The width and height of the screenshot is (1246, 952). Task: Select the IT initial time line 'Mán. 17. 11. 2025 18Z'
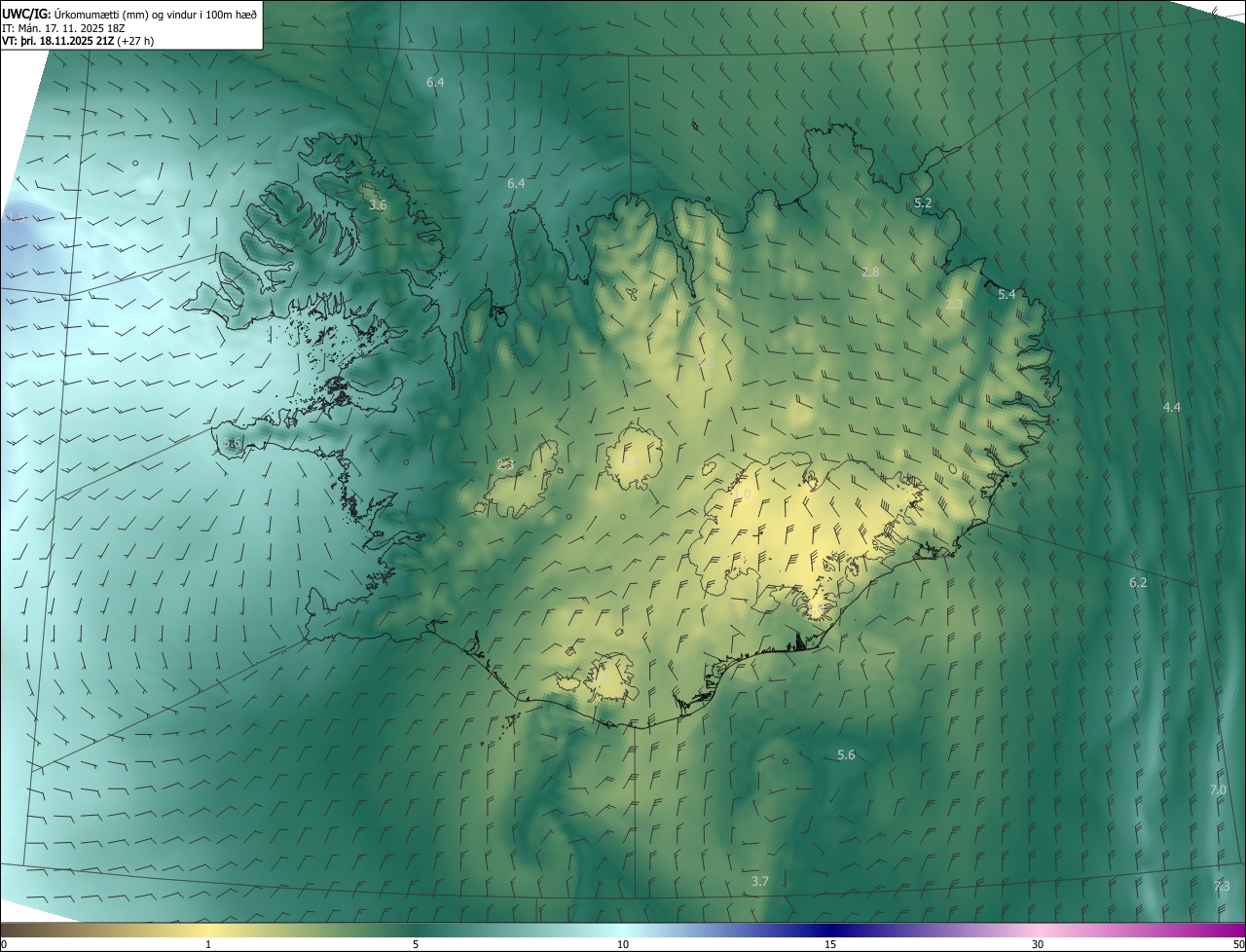(70, 27)
